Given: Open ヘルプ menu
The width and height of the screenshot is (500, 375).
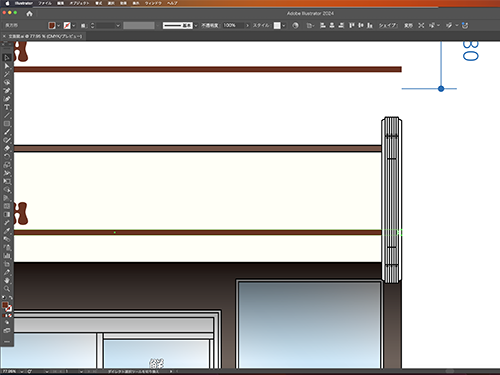Looking at the screenshot, I should coord(172,3).
